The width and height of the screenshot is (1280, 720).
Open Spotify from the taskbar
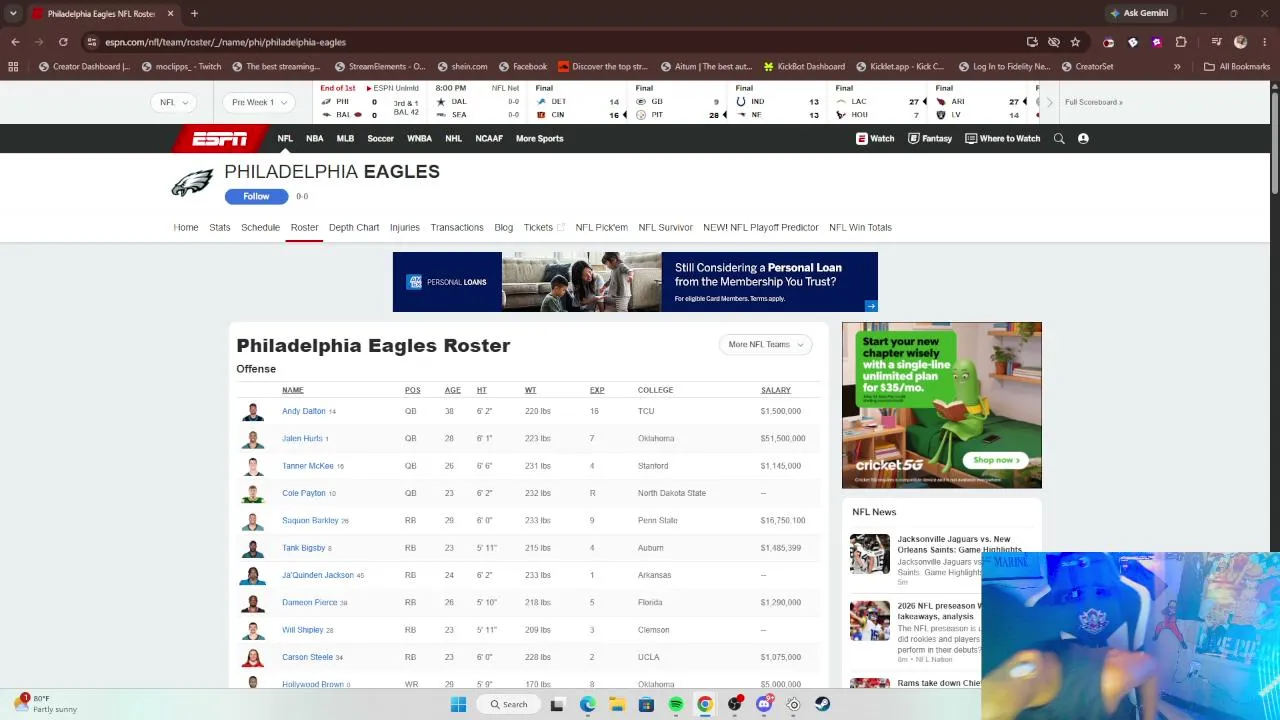coord(676,704)
